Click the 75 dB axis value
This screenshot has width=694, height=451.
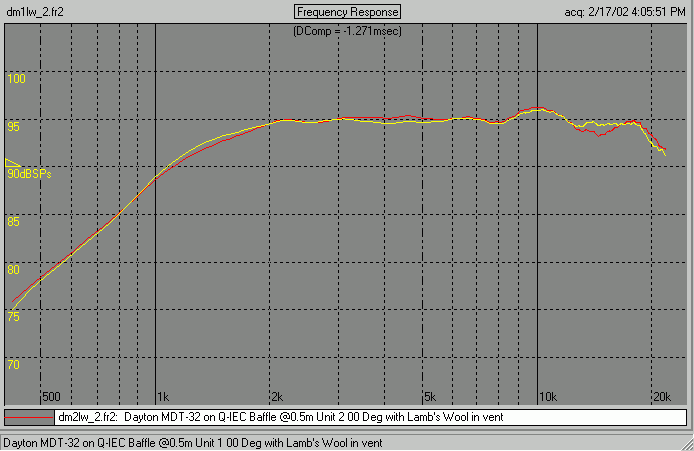[14, 317]
